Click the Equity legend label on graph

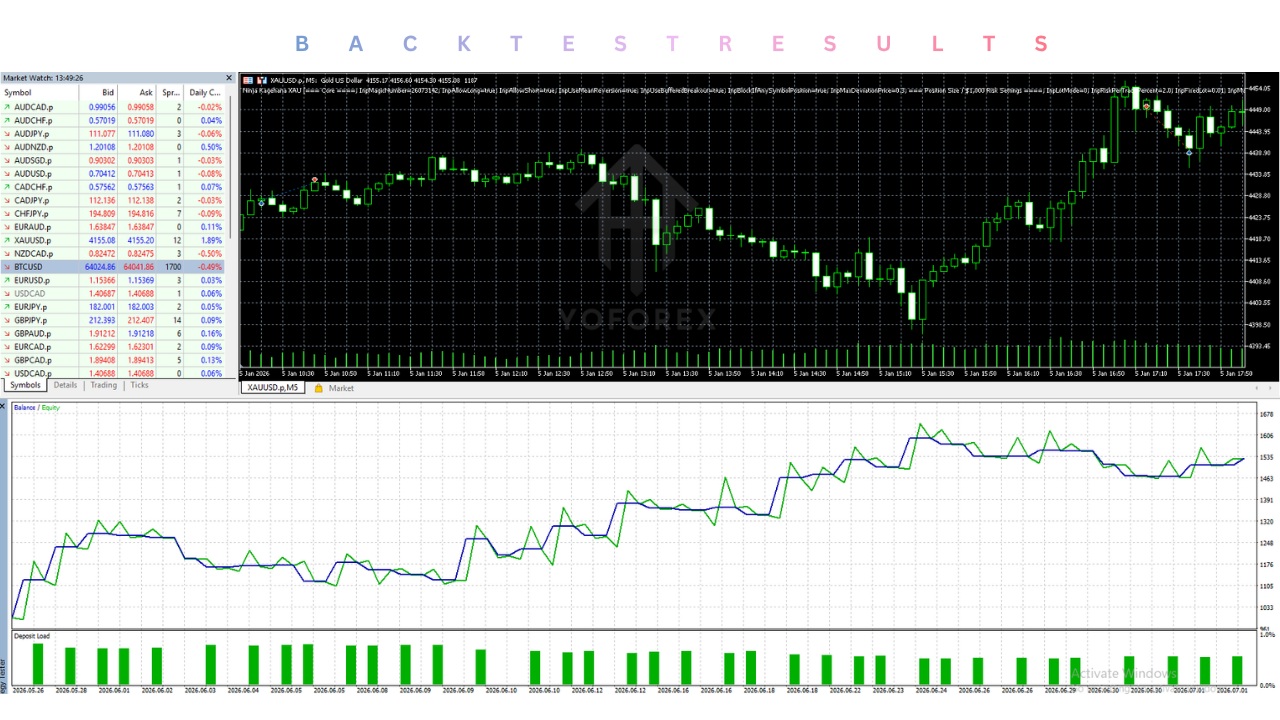tap(50, 408)
